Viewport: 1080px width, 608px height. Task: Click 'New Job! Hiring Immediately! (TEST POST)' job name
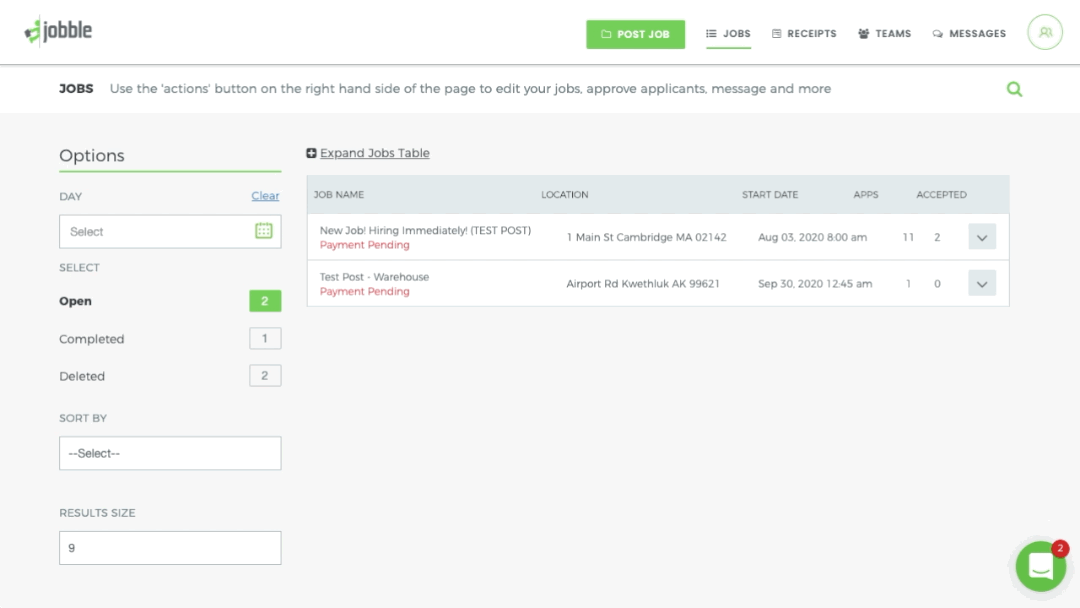[425, 230]
